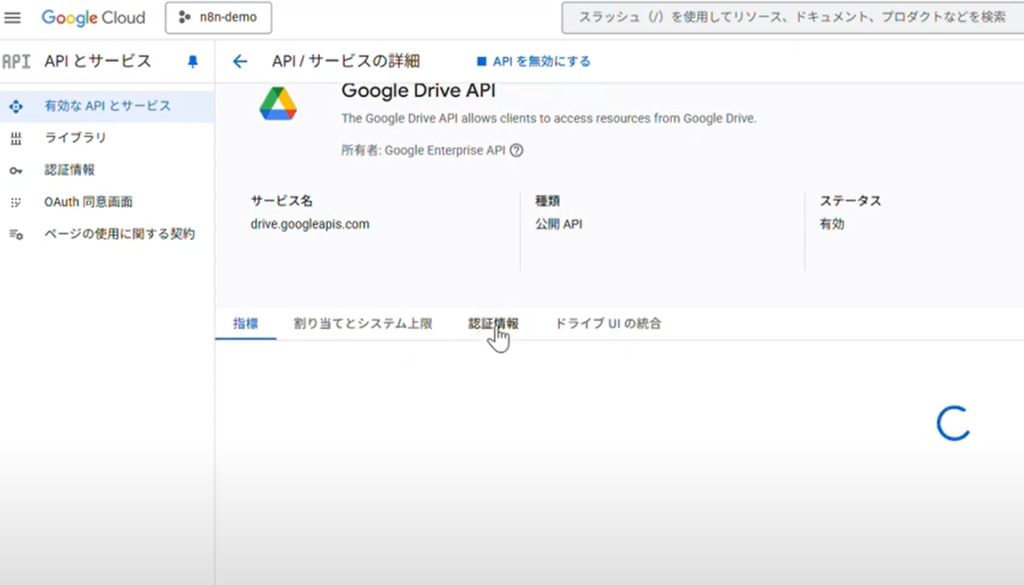This screenshot has width=1024, height=585.
Task: Focus the resource search box
Action: coord(792,18)
